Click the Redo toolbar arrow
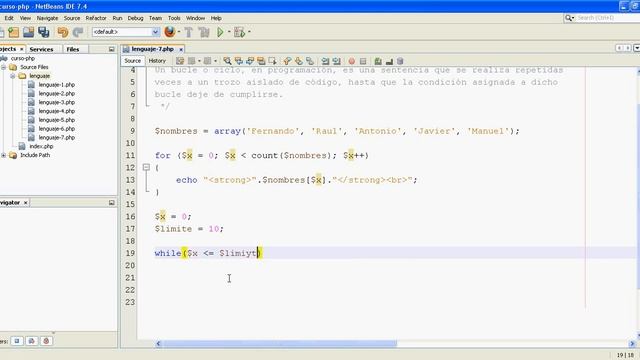 (x=78, y=32)
